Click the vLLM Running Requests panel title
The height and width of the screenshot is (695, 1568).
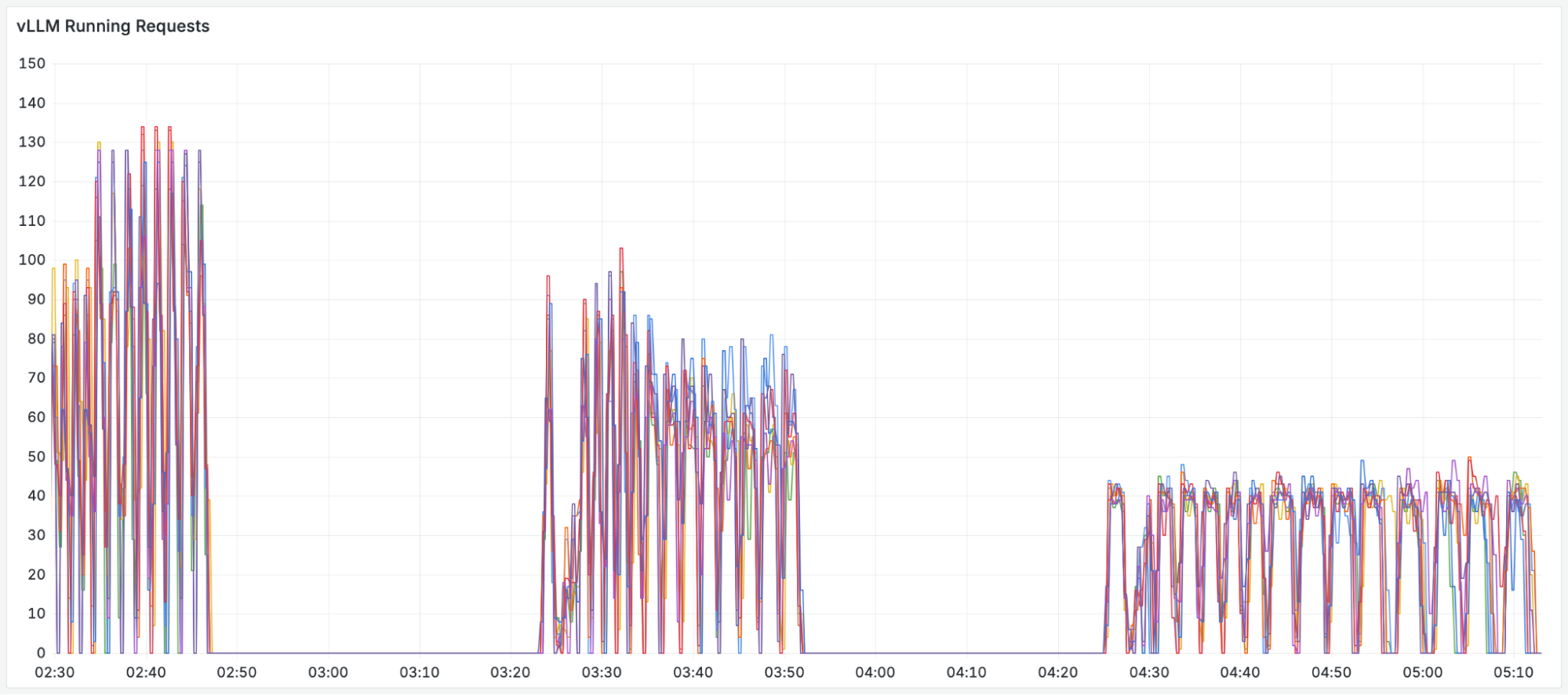pyautogui.click(x=113, y=26)
